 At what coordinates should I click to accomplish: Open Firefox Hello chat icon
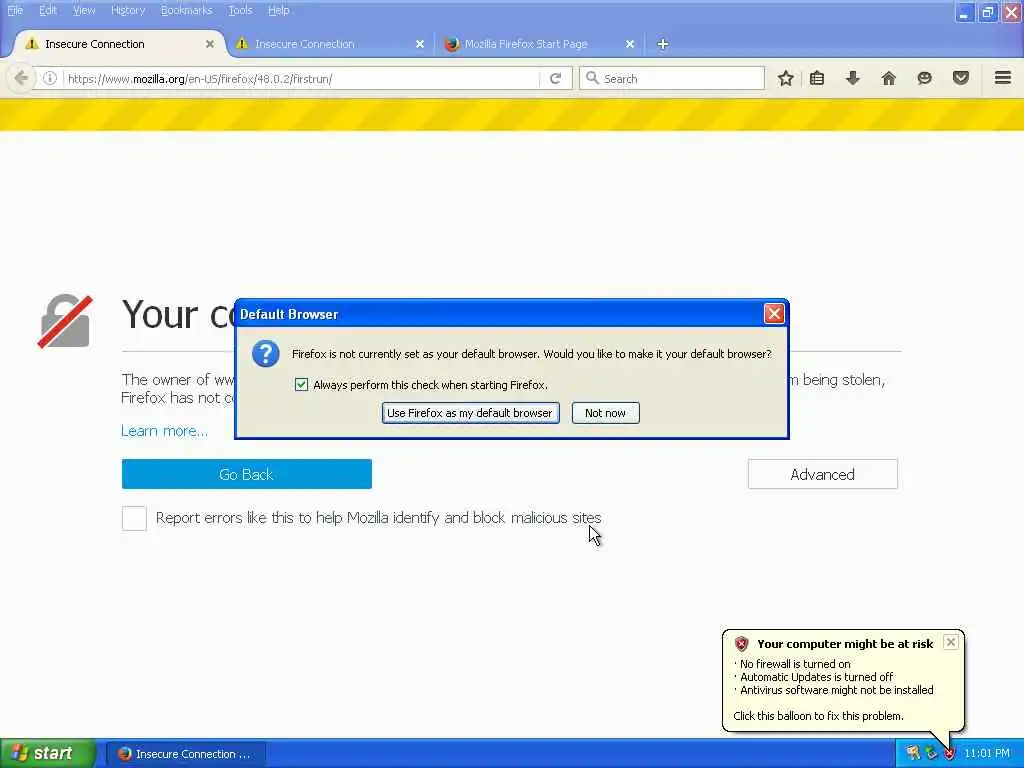click(924, 78)
